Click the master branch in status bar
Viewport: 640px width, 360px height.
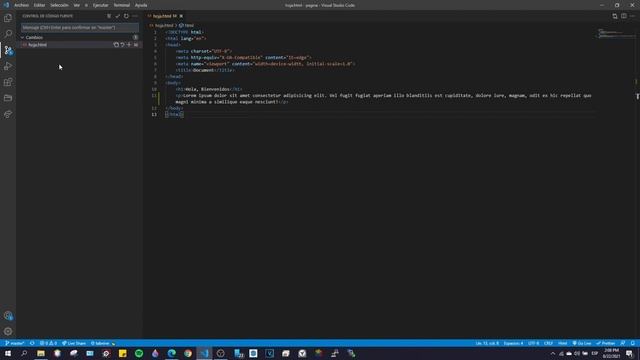coord(15,343)
